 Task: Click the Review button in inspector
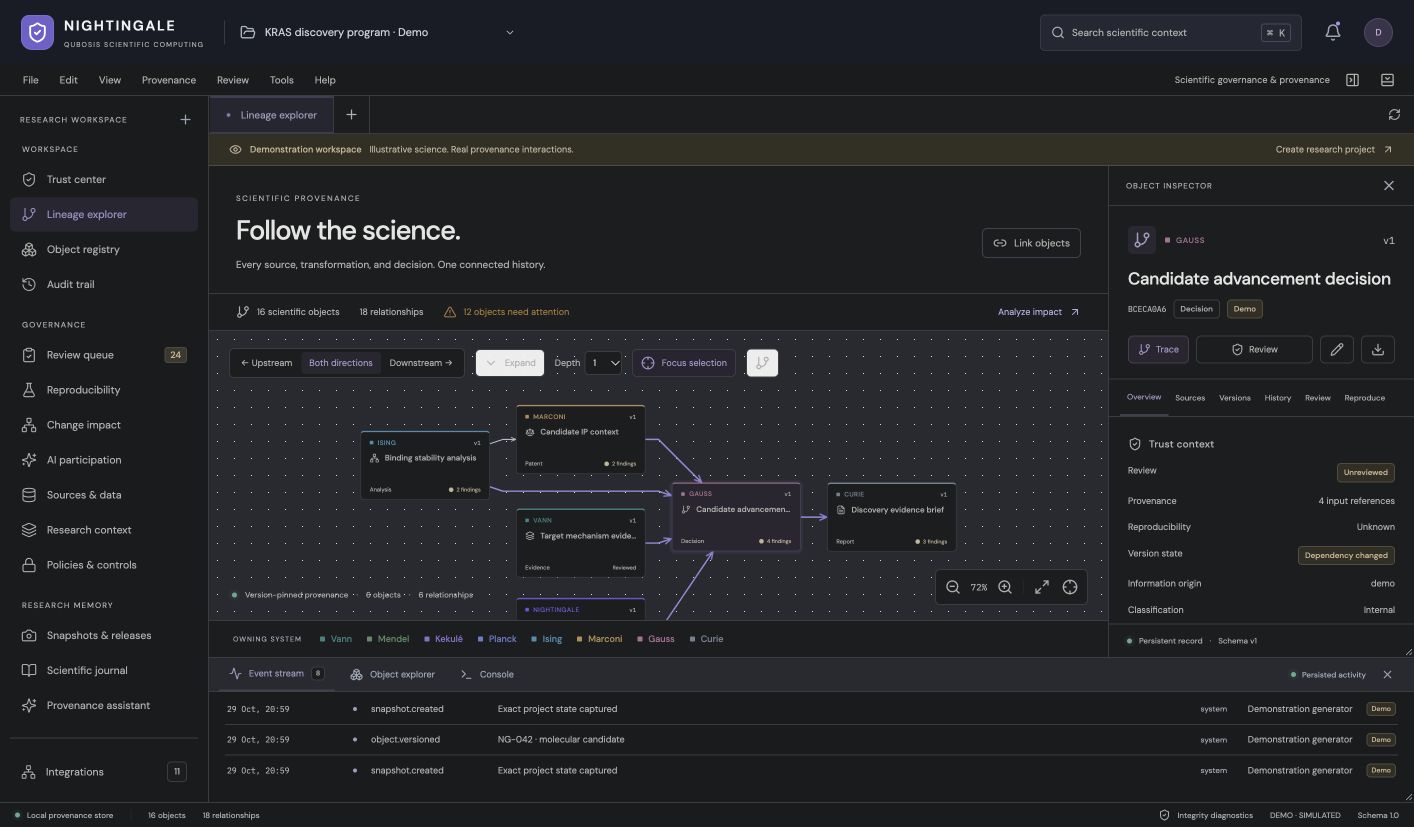pyautogui.click(x=1254, y=349)
